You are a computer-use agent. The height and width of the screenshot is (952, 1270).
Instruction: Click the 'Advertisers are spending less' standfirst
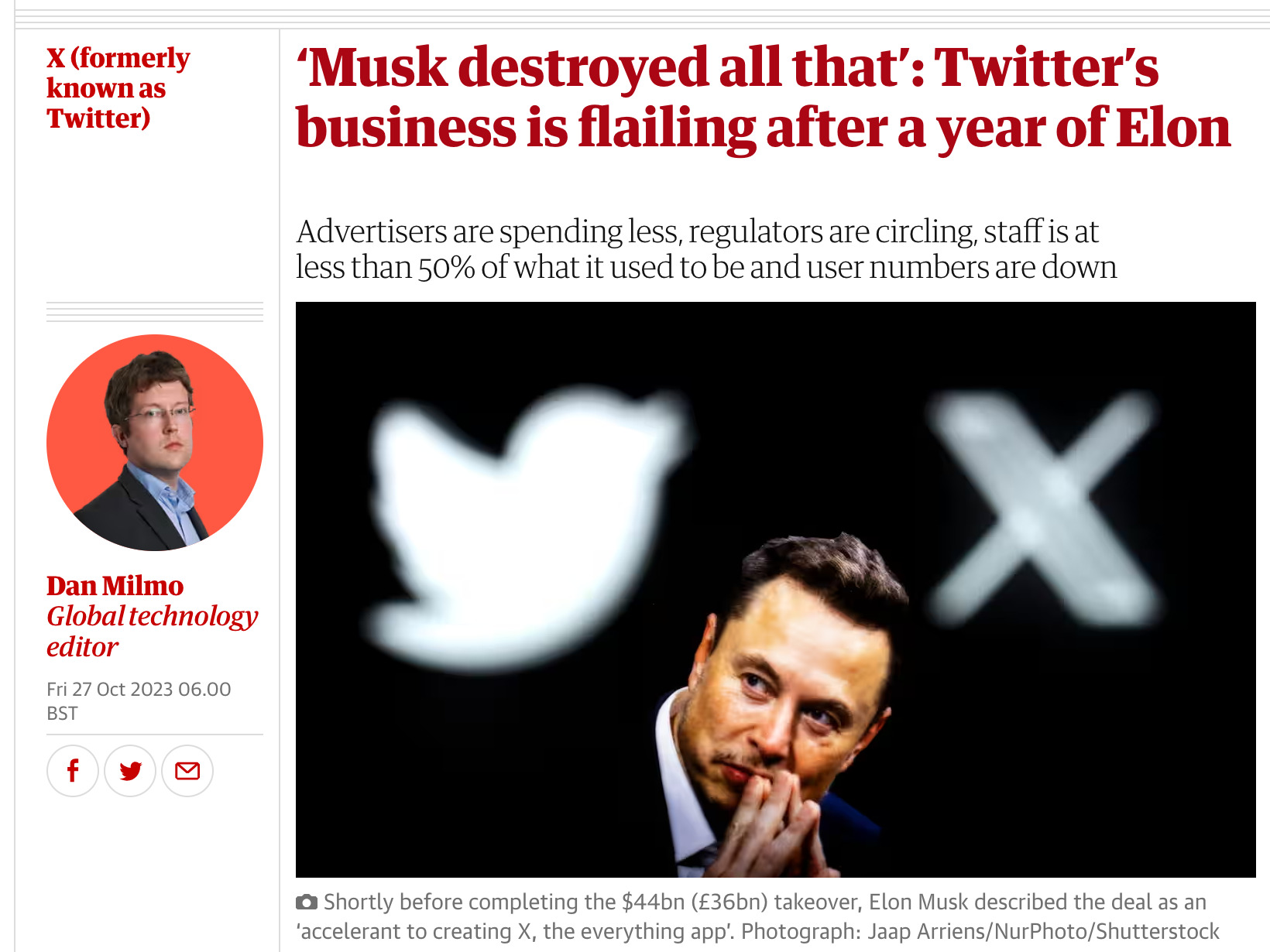click(x=697, y=232)
